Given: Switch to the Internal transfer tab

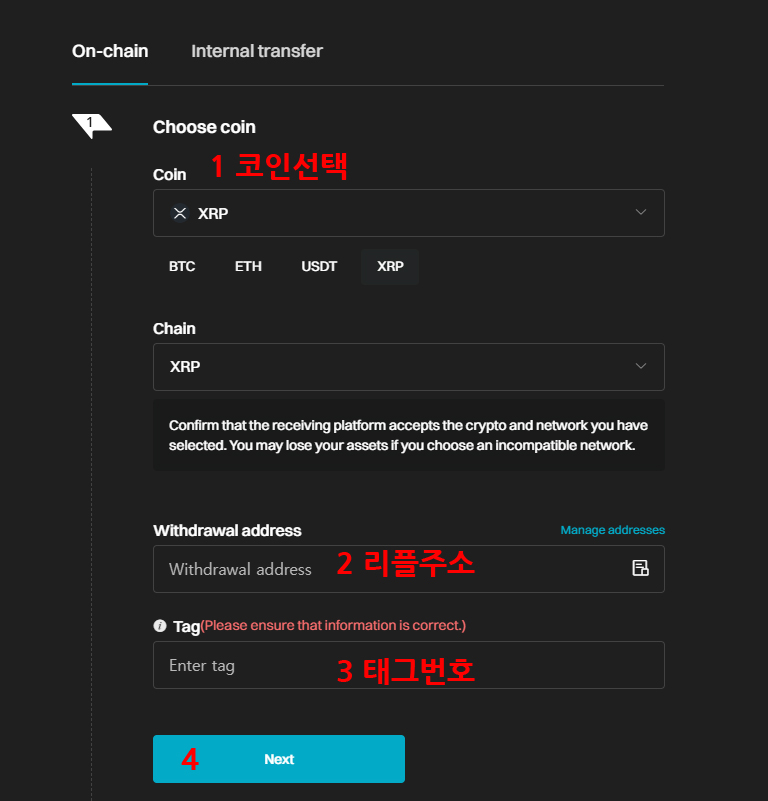Looking at the screenshot, I should [256, 51].
